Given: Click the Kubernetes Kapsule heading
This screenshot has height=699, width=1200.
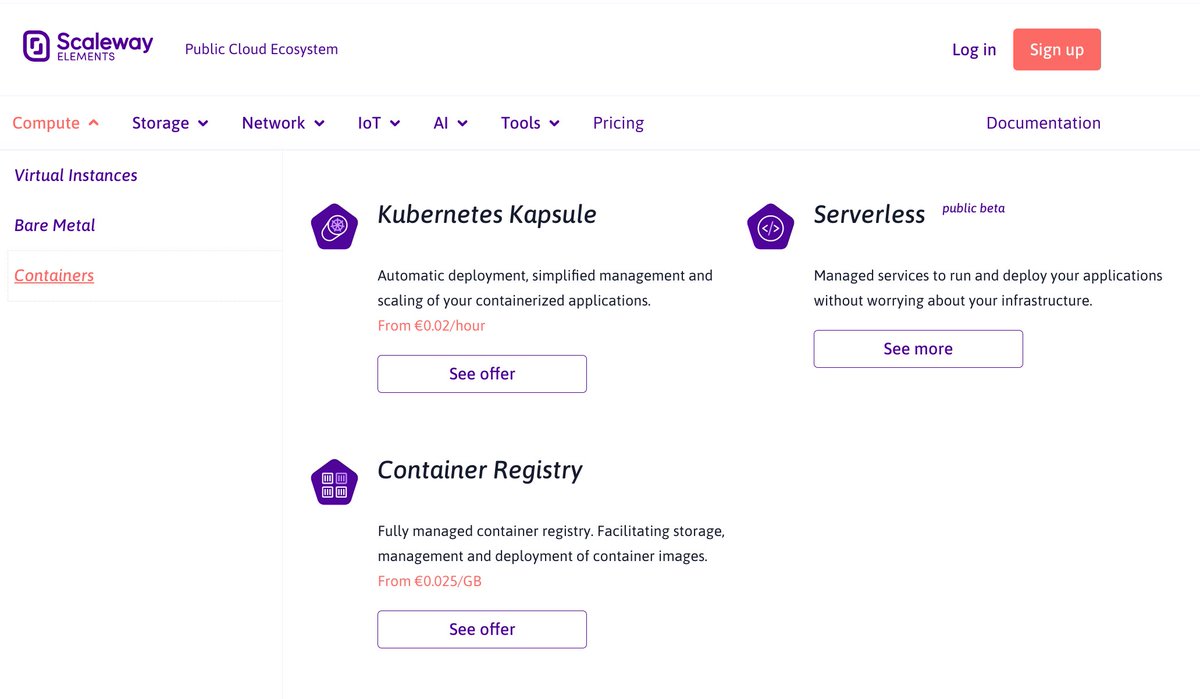Looking at the screenshot, I should pos(487,214).
